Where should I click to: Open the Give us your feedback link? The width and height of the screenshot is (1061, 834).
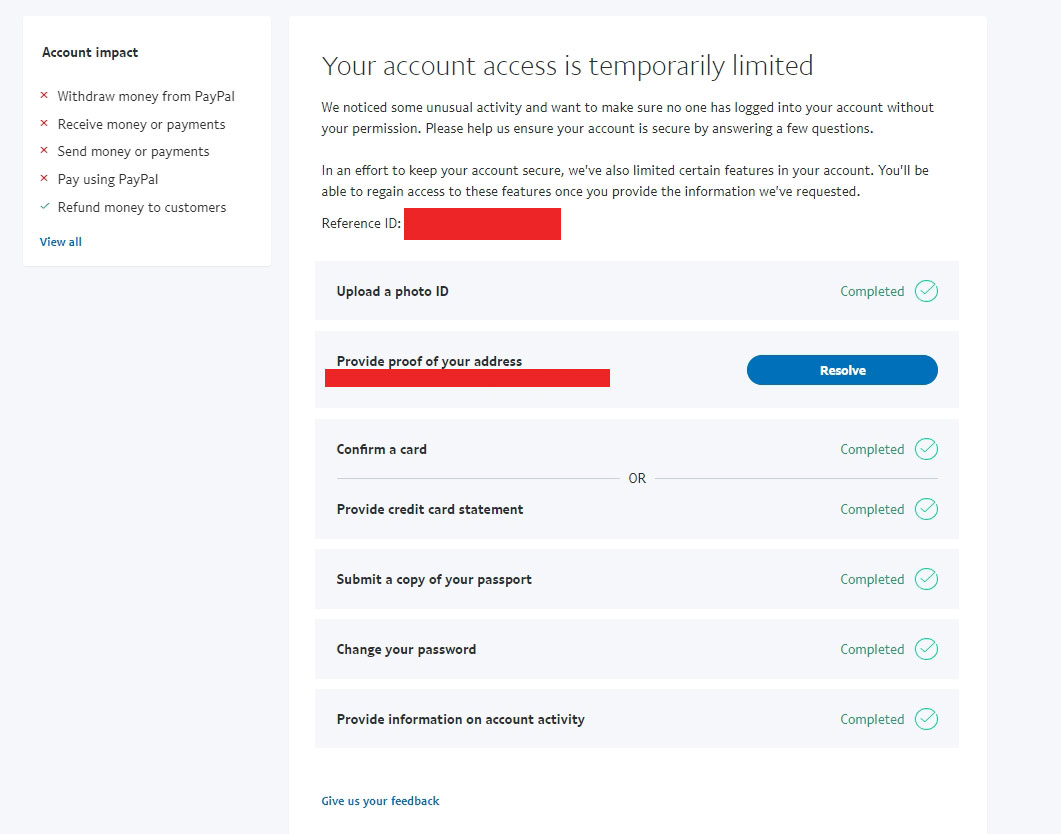point(380,801)
